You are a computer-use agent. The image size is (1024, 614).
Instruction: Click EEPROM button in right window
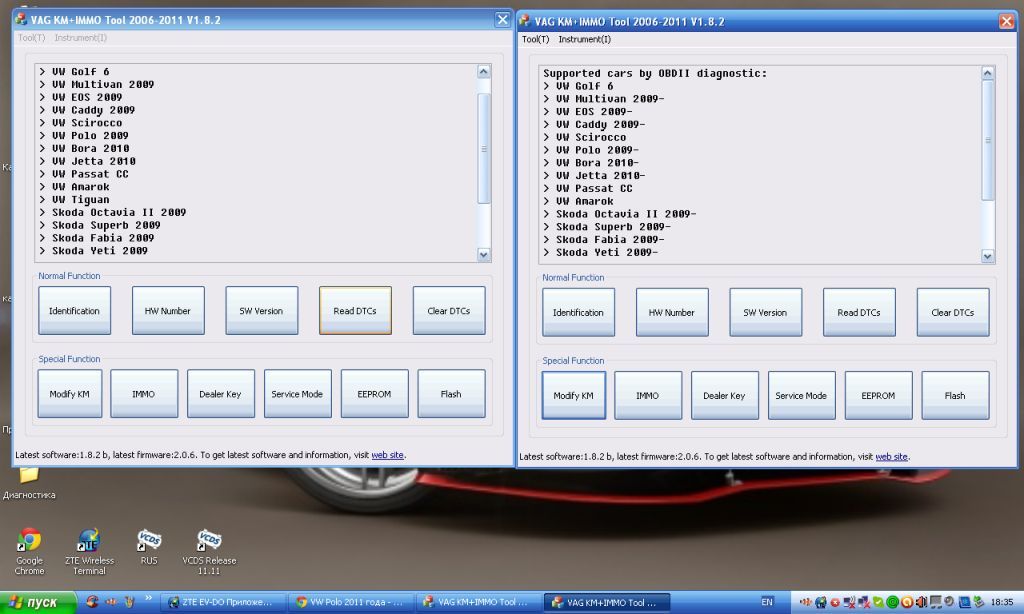click(x=878, y=395)
